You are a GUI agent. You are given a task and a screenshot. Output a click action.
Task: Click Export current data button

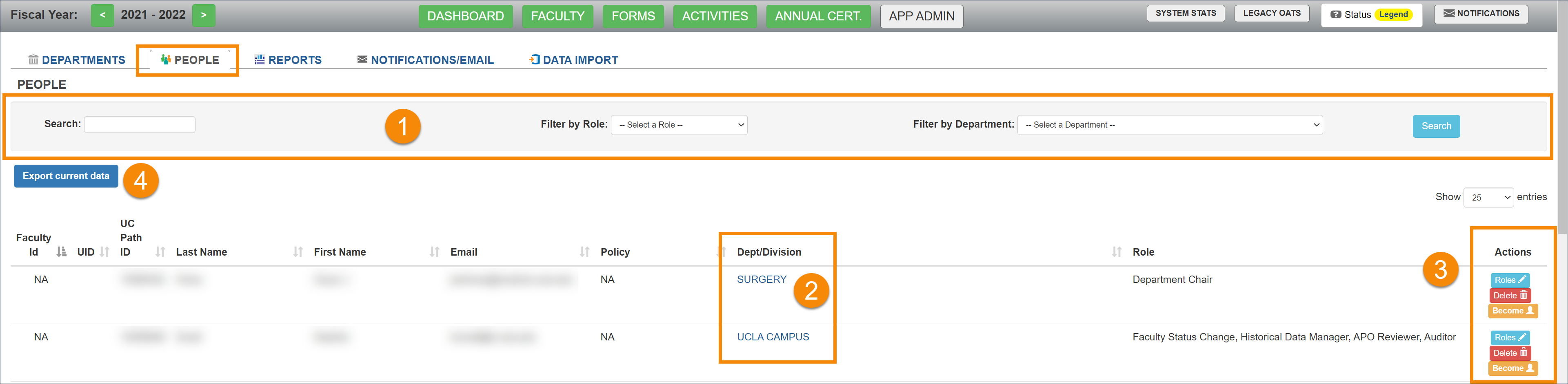tap(66, 176)
